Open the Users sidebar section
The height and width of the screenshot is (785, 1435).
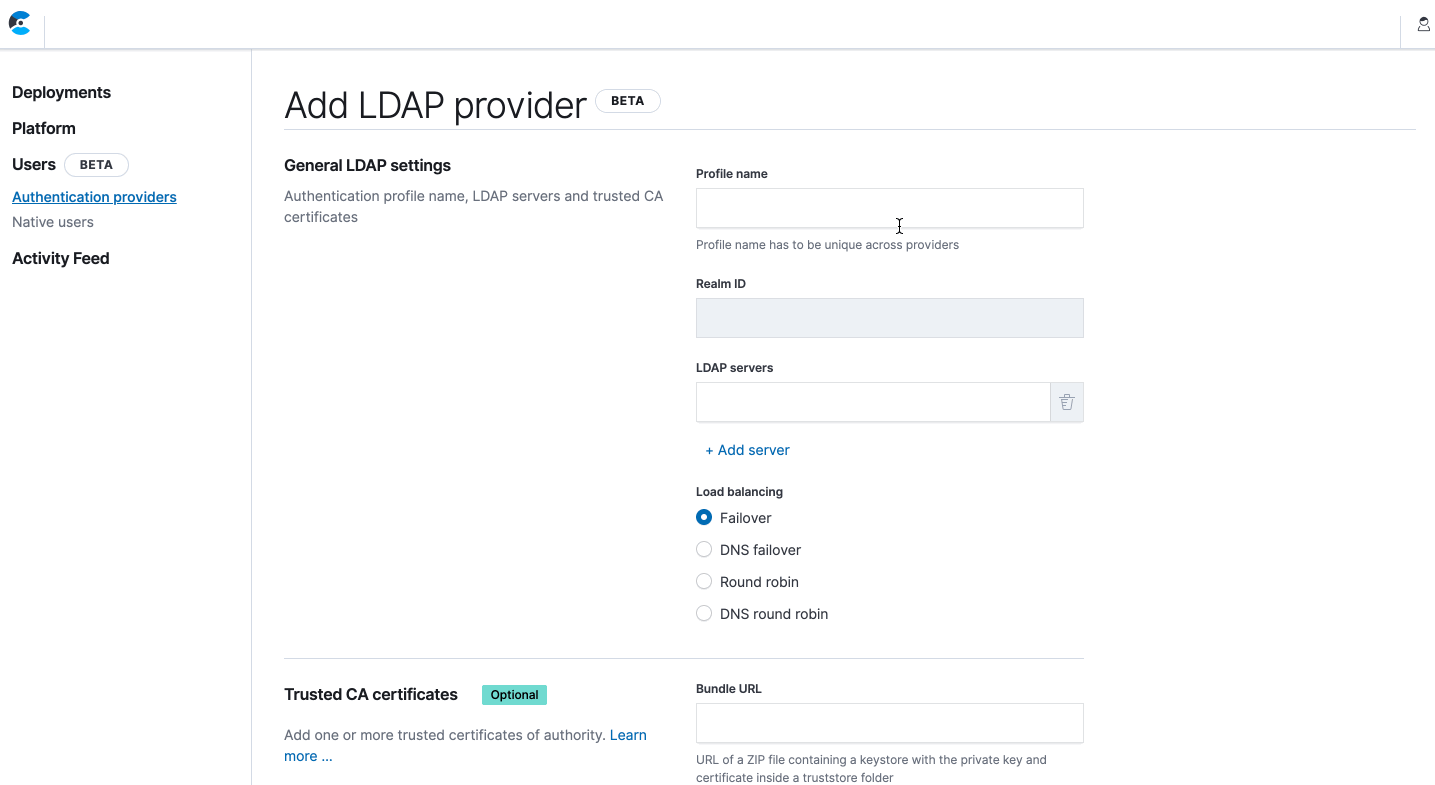(34, 164)
